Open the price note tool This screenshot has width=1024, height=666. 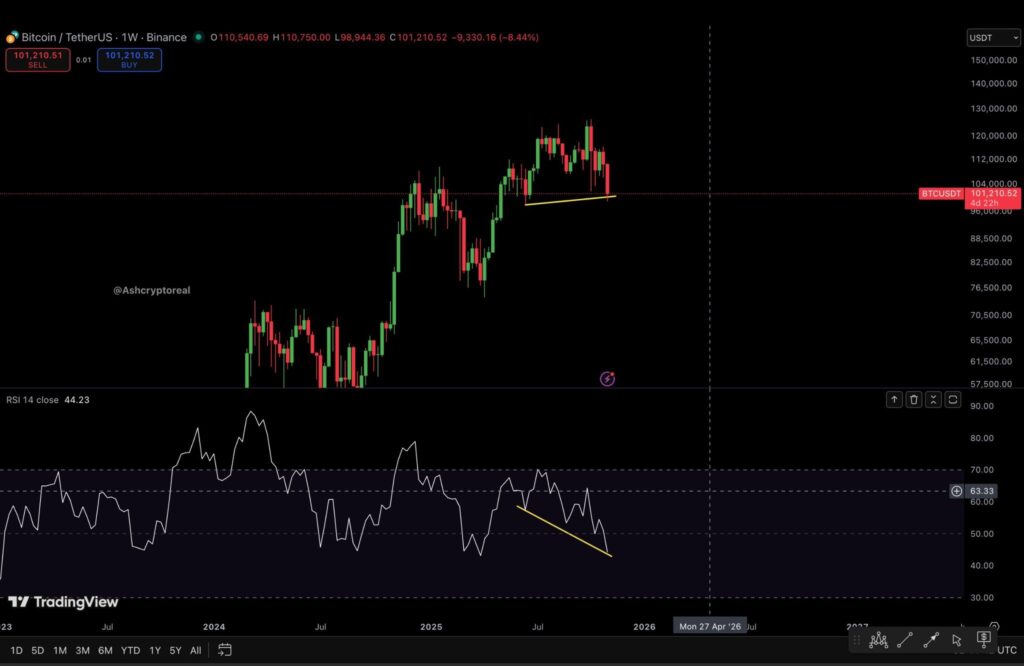[982, 640]
